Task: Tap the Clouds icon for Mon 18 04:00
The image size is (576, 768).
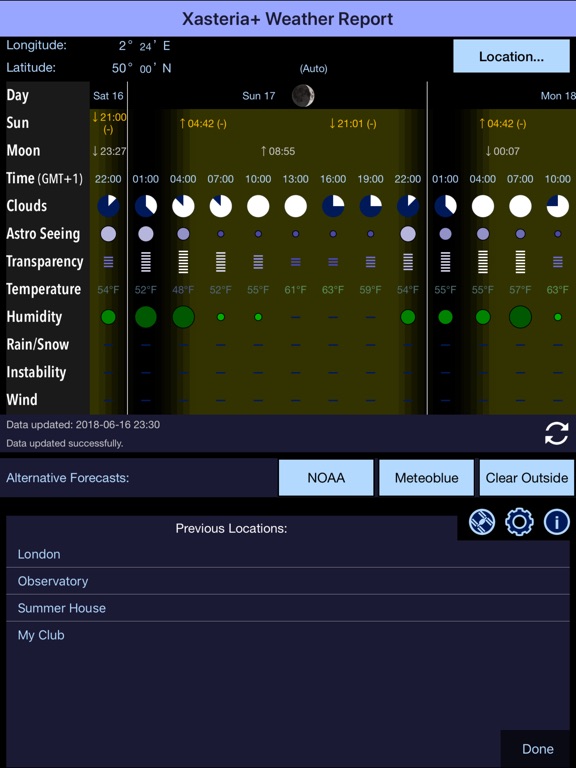Action: (483, 206)
